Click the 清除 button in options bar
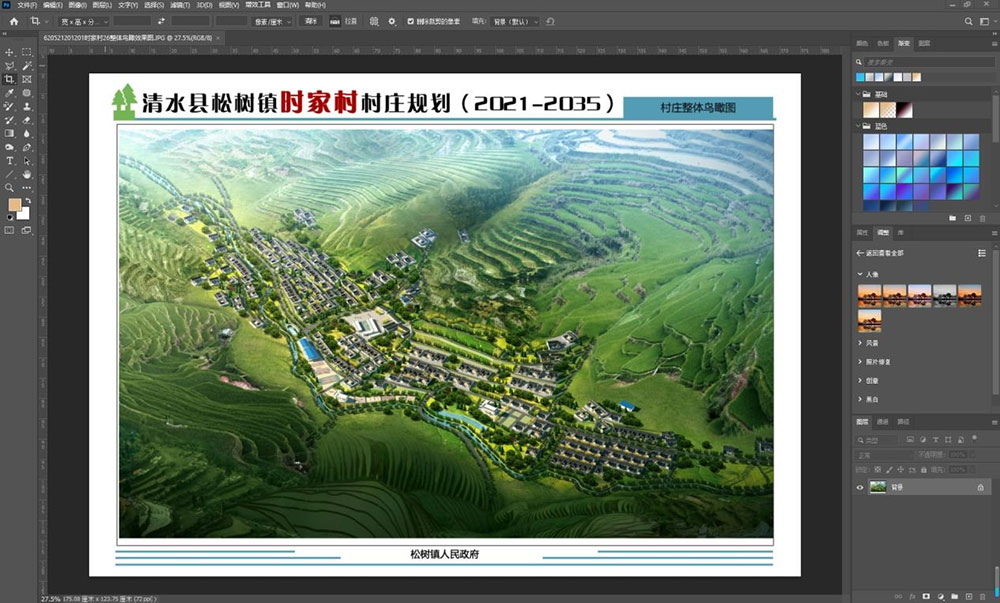Image resolution: width=1000 pixels, height=603 pixels. pyautogui.click(x=311, y=21)
